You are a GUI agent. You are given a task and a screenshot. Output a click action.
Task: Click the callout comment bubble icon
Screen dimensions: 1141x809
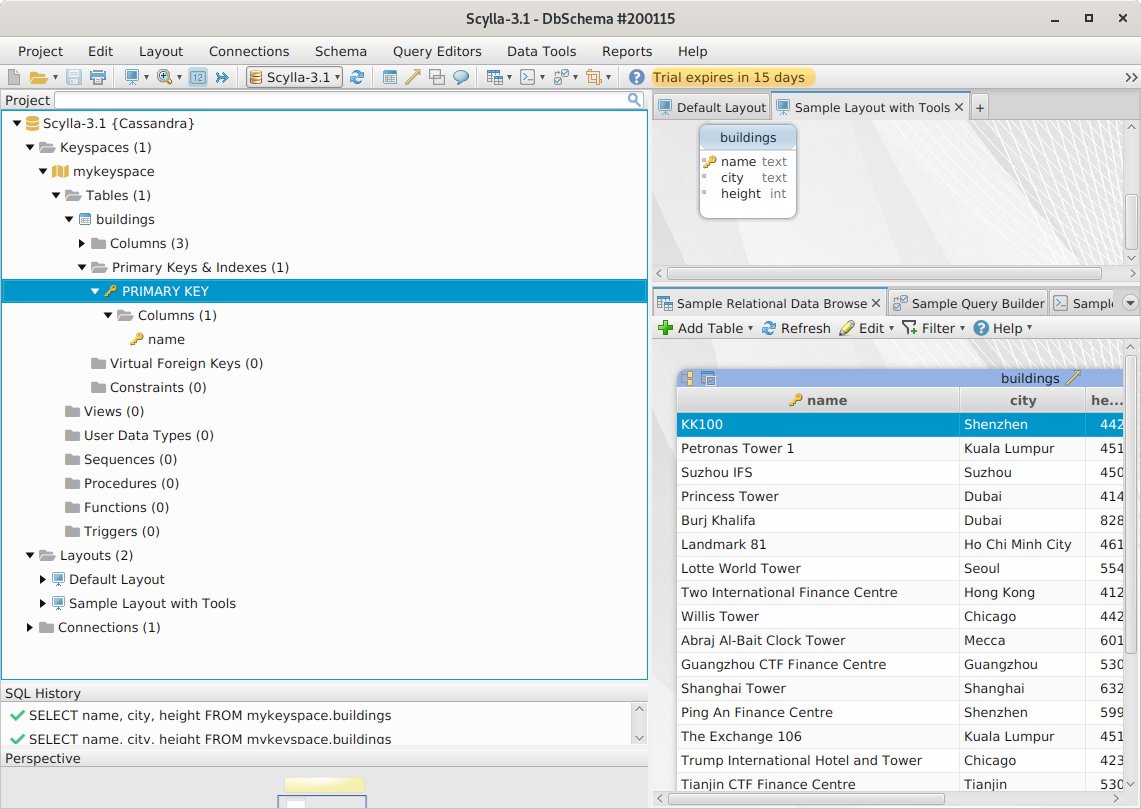[x=461, y=77]
